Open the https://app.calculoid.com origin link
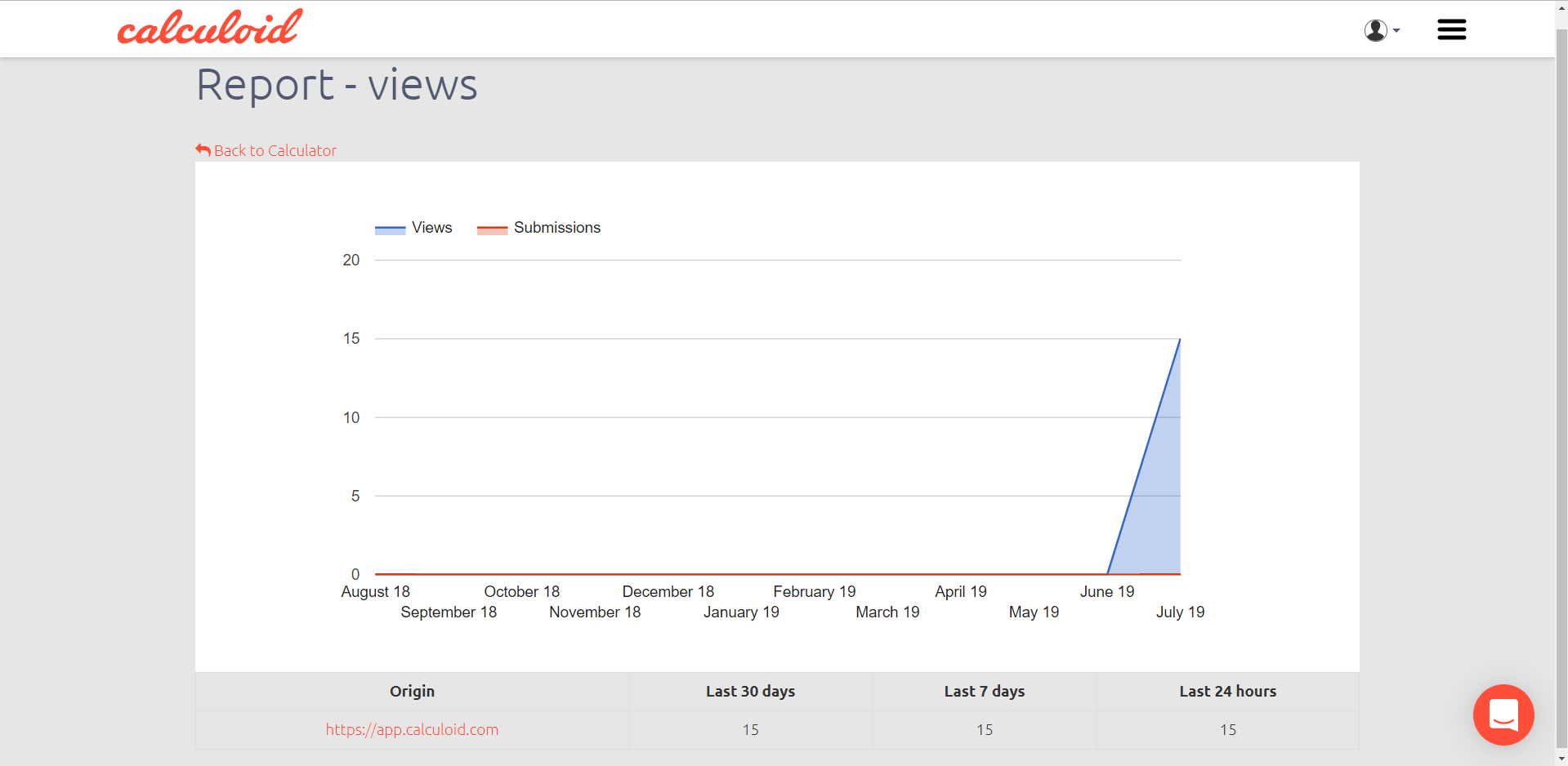Image resolution: width=1568 pixels, height=766 pixels. tap(412, 729)
